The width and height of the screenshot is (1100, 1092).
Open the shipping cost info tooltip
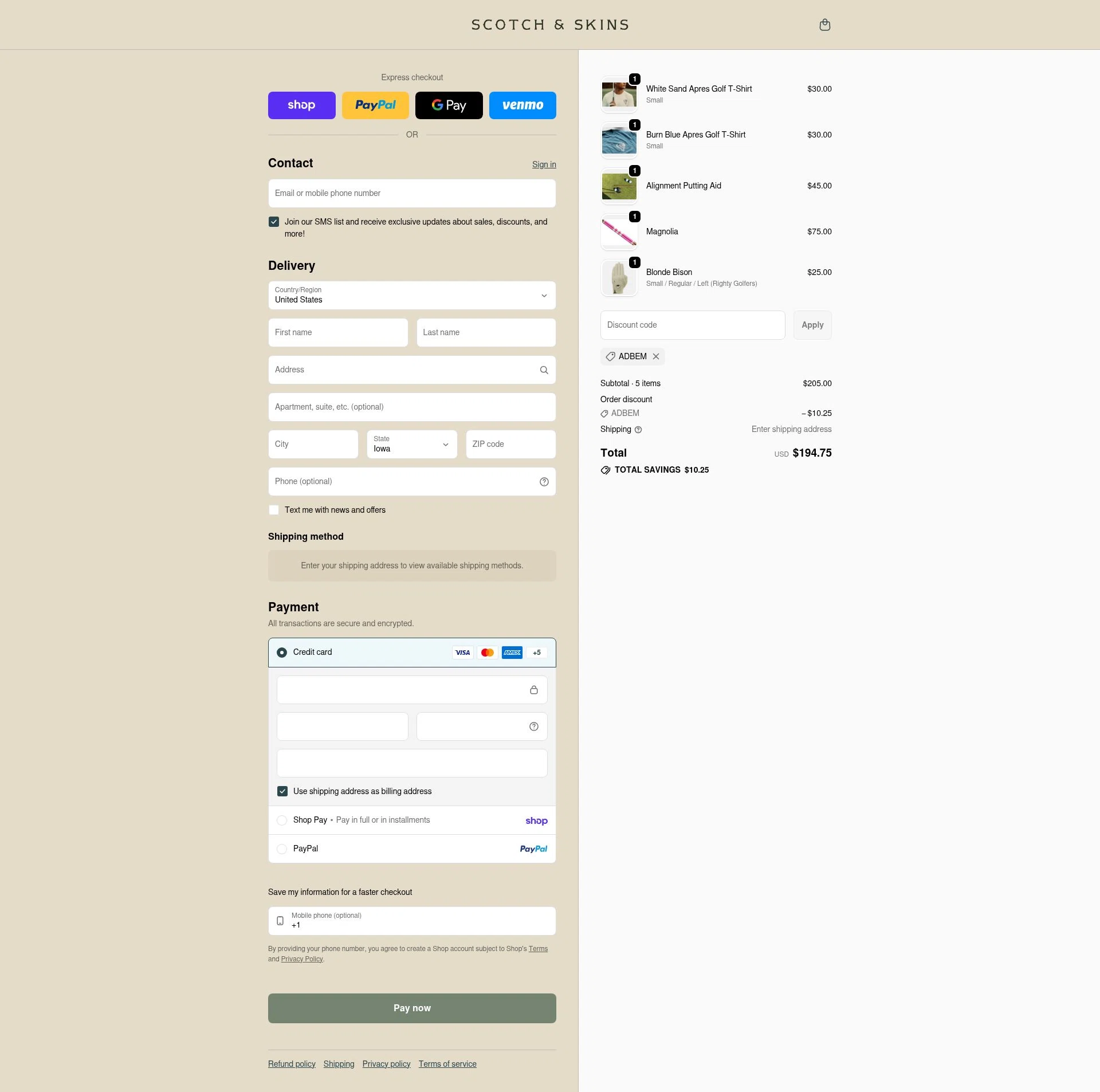[x=637, y=430]
